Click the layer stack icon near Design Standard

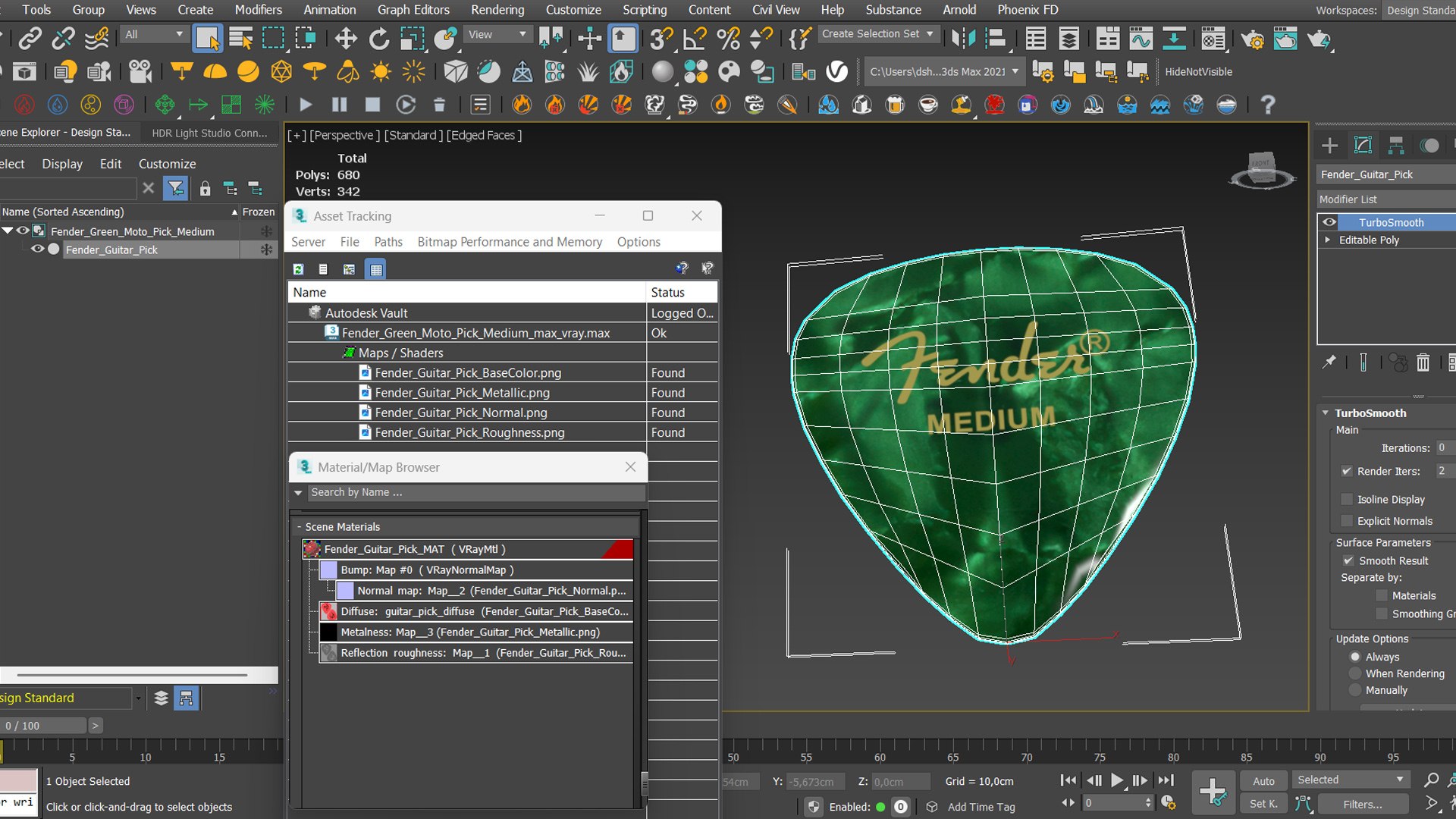(161, 698)
